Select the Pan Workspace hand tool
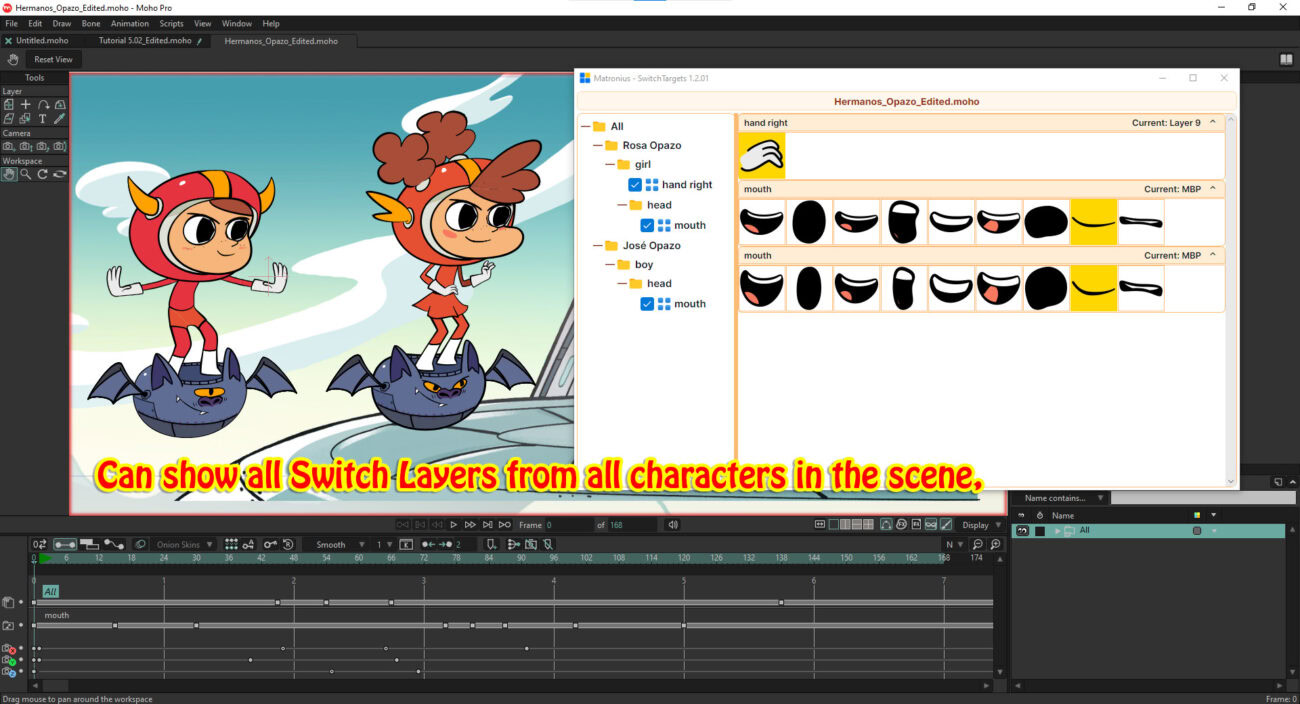Screen dimensions: 1300x704 point(9,174)
